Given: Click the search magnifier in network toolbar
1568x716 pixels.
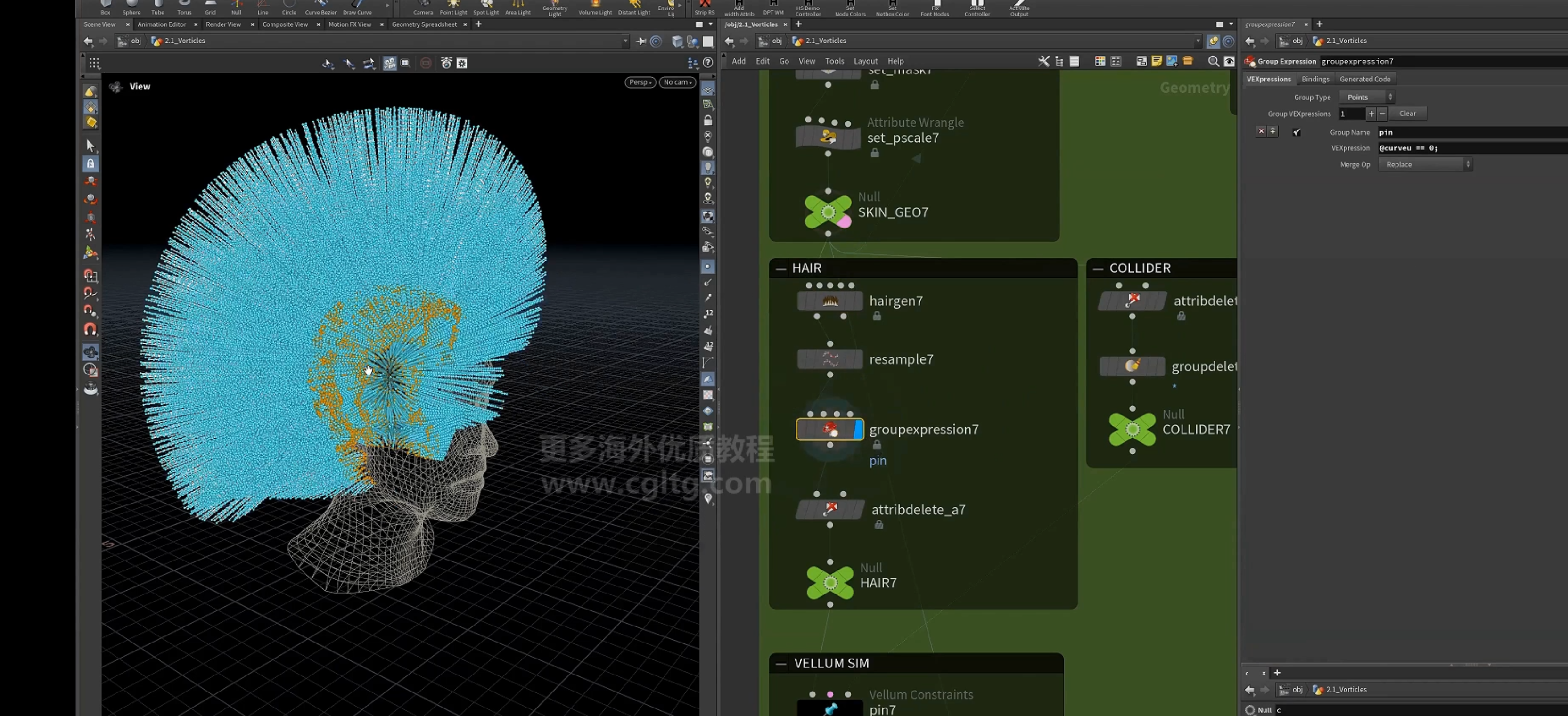Looking at the screenshot, I should [1213, 61].
